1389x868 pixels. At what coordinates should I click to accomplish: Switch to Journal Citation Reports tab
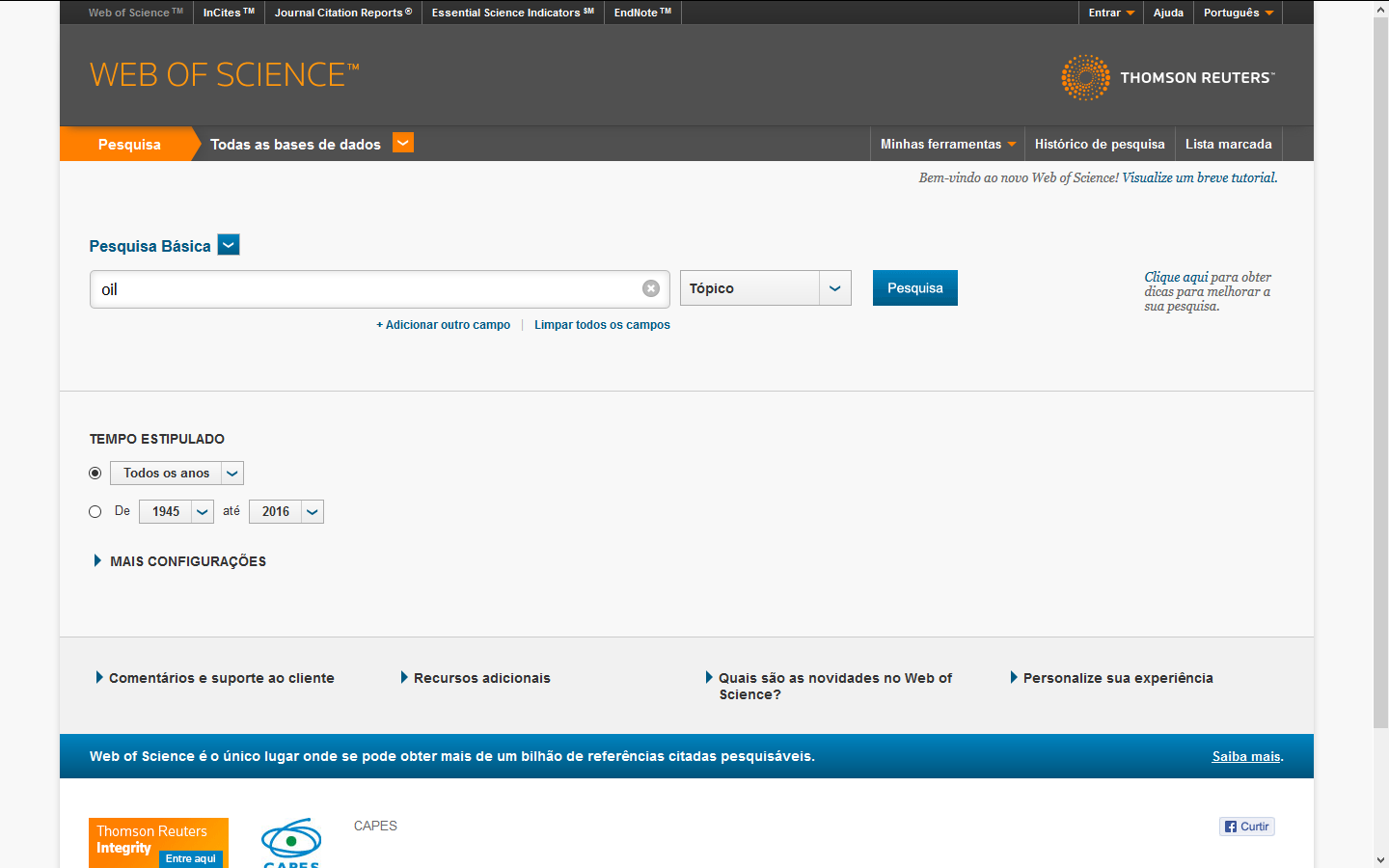coord(343,13)
